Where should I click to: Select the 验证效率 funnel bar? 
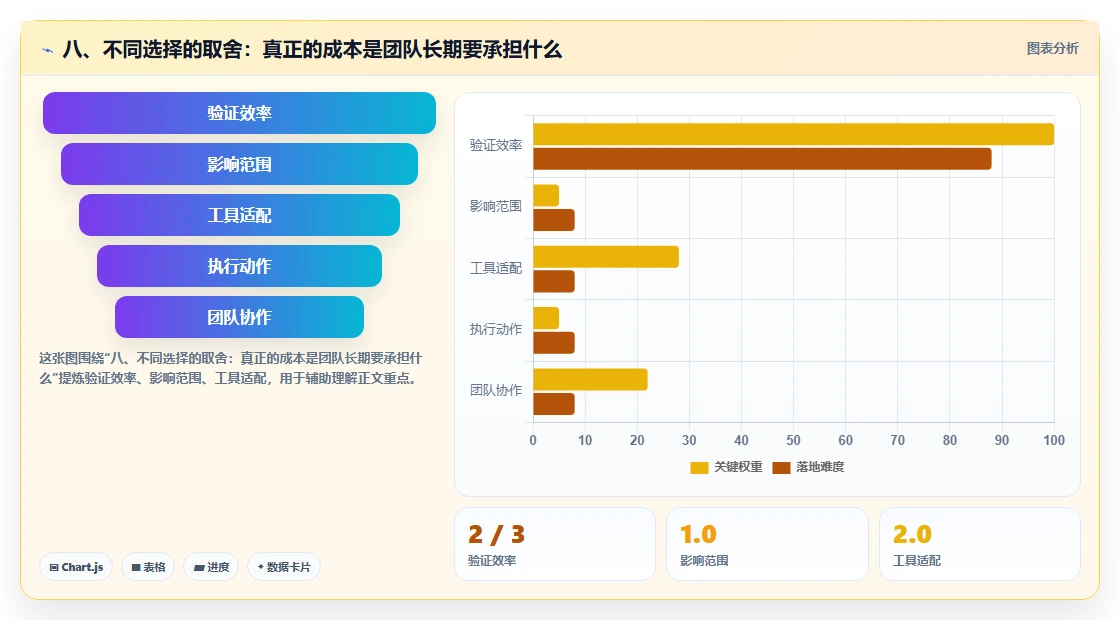239,113
